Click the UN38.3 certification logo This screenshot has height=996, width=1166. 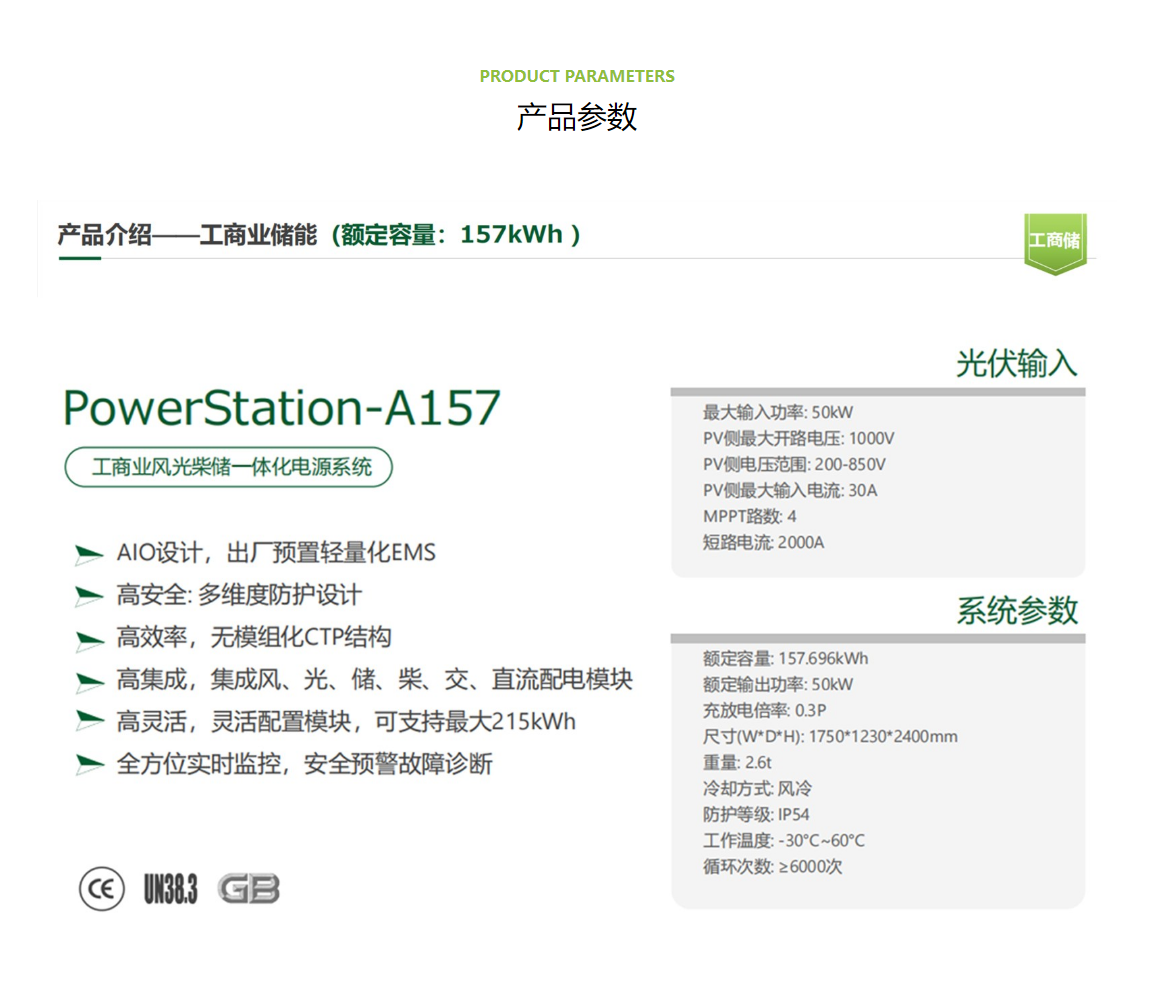click(x=171, y=889)
